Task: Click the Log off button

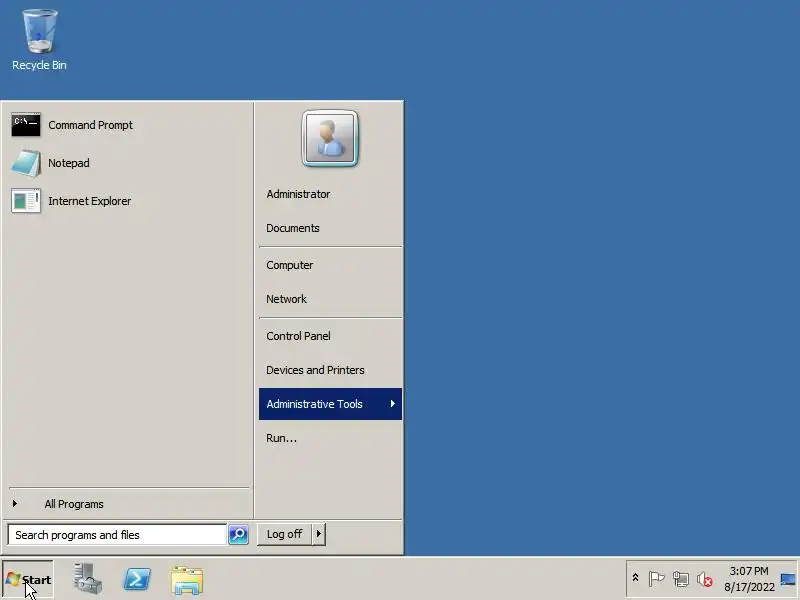Action: [x=284, y=534]
